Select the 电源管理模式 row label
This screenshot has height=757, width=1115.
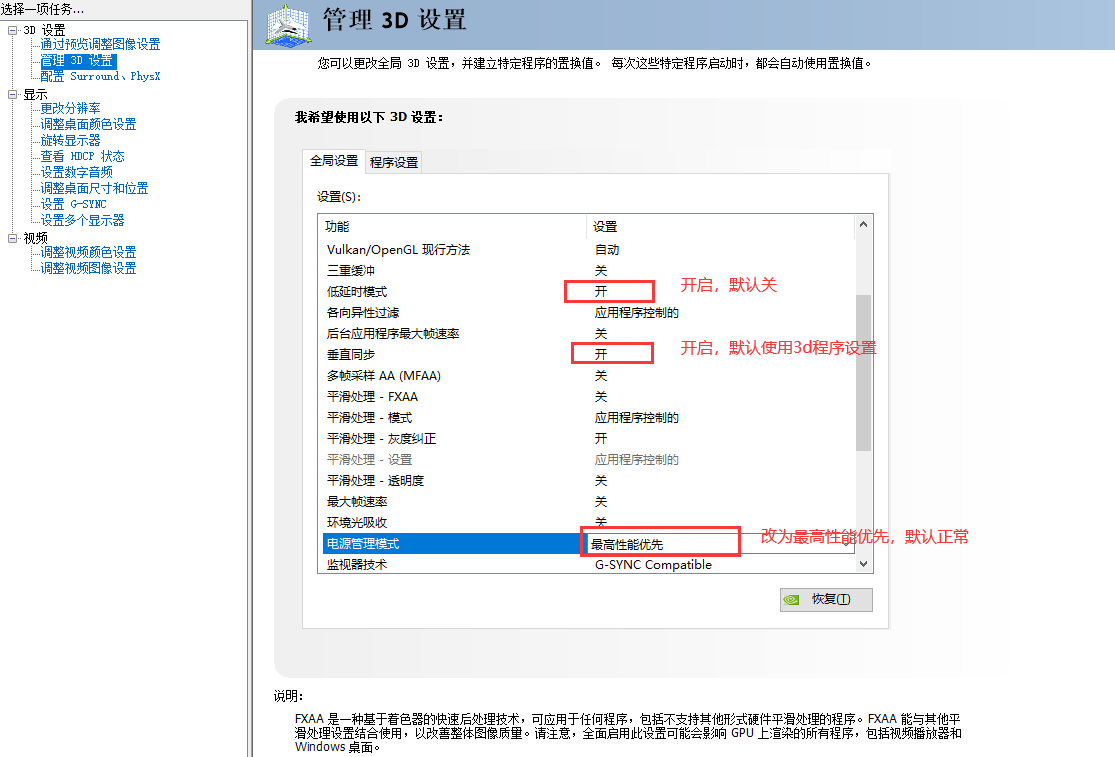363,544
